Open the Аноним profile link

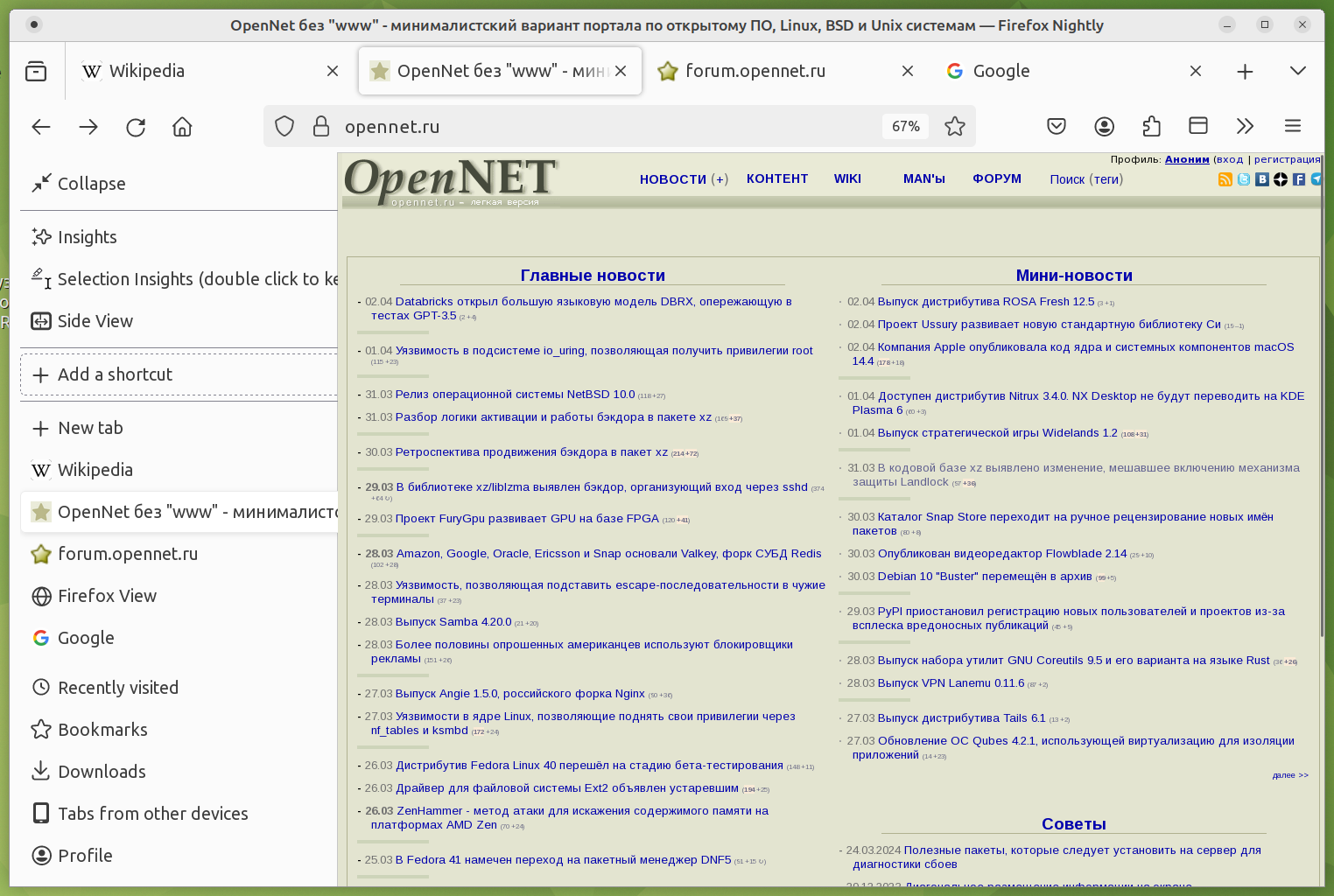coord(1187,159)
